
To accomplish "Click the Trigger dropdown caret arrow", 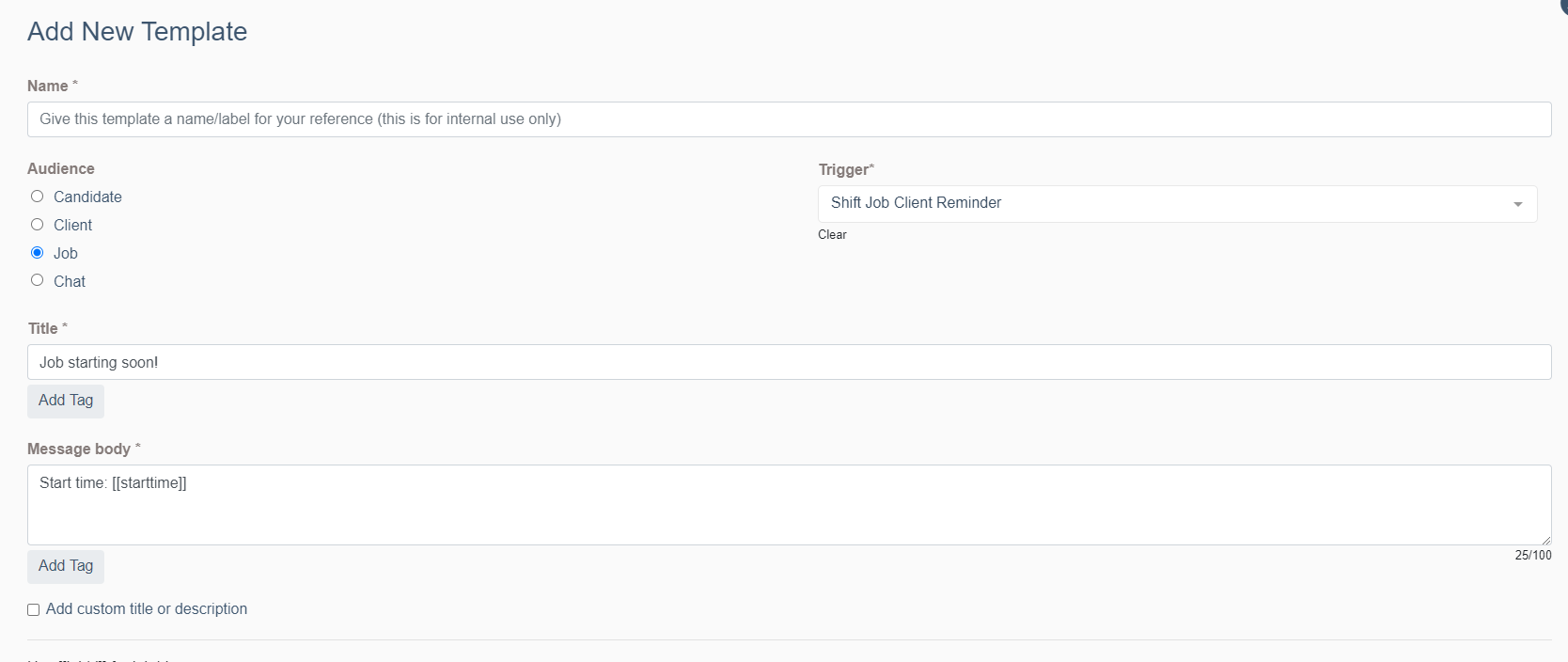I will tap(1517, 204).
